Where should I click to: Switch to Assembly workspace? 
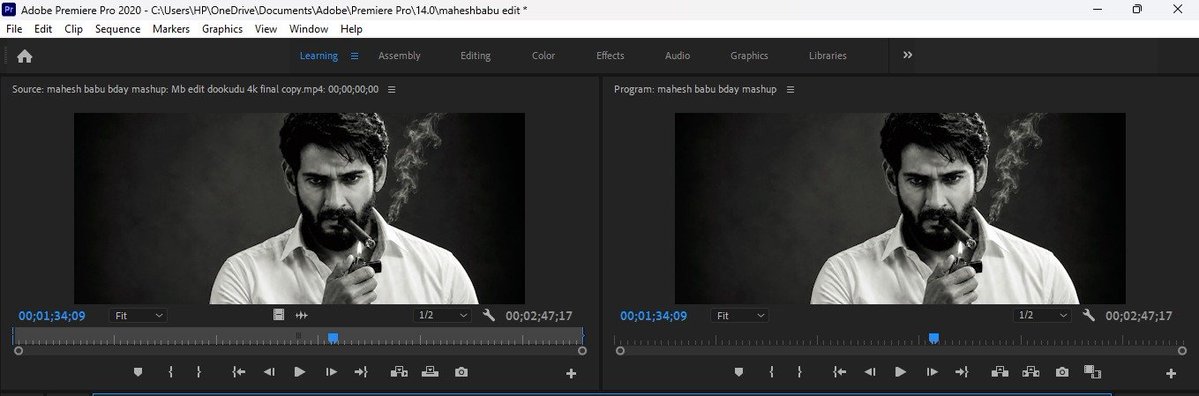tap(399, 56)
